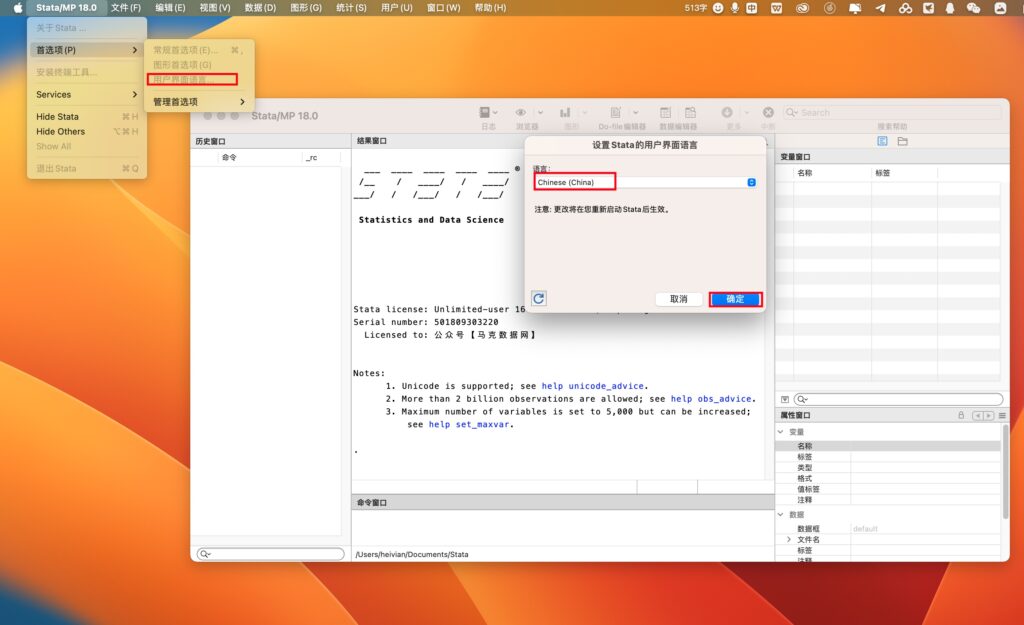Click the 图形 (Graph) toolbar icon
The height and width of the screenshot is (625, 1024).
click(x=565, y=112)
